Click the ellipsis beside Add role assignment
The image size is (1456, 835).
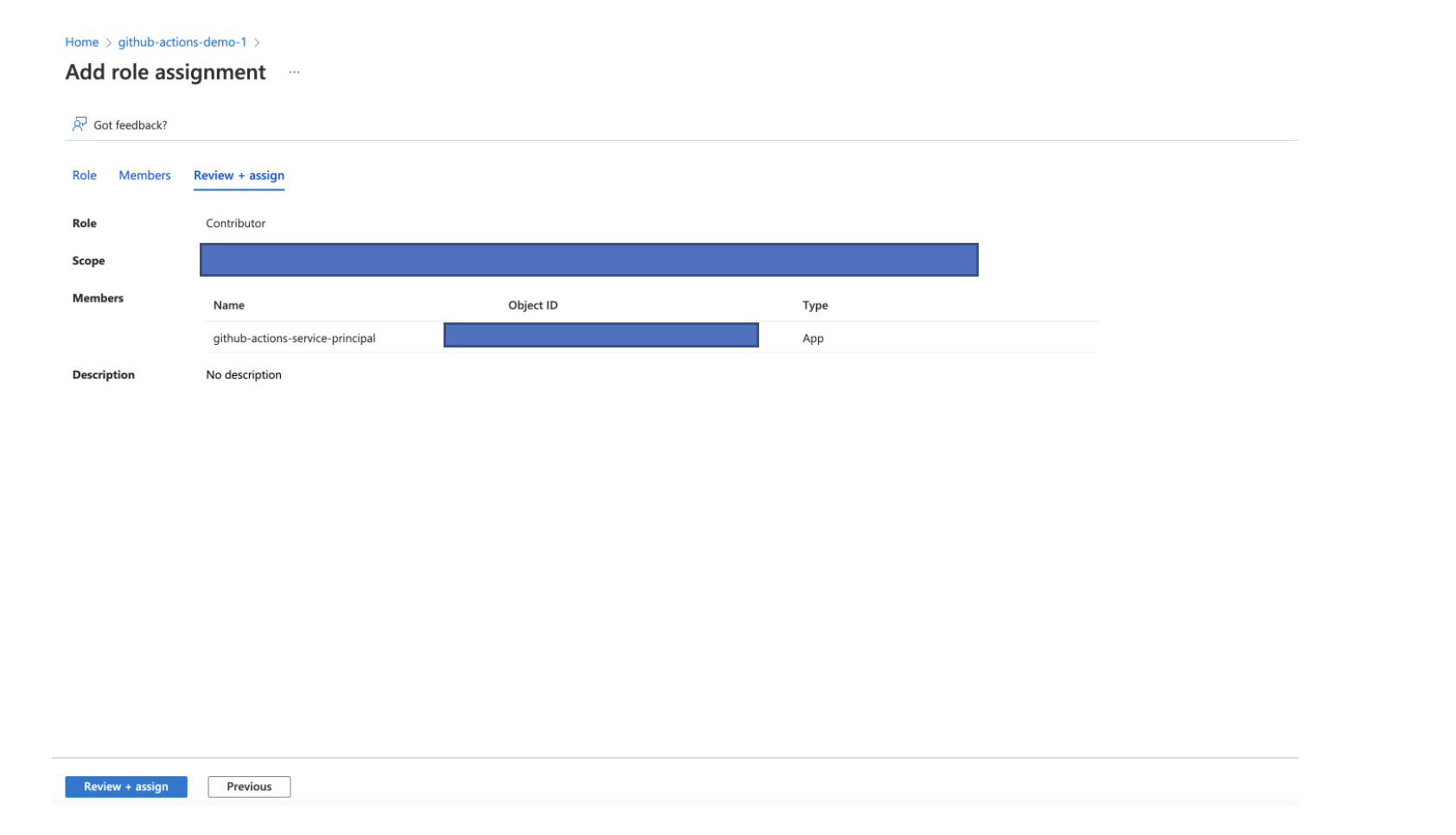294,73
